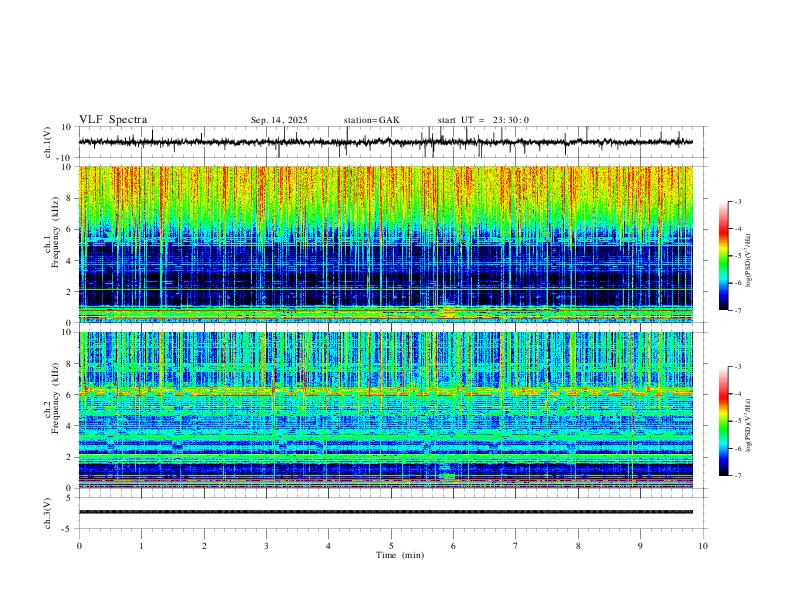This screenshot has height=612, width=792.
Task: Click the "station=GAK" header label
Action: click(371, 120)
